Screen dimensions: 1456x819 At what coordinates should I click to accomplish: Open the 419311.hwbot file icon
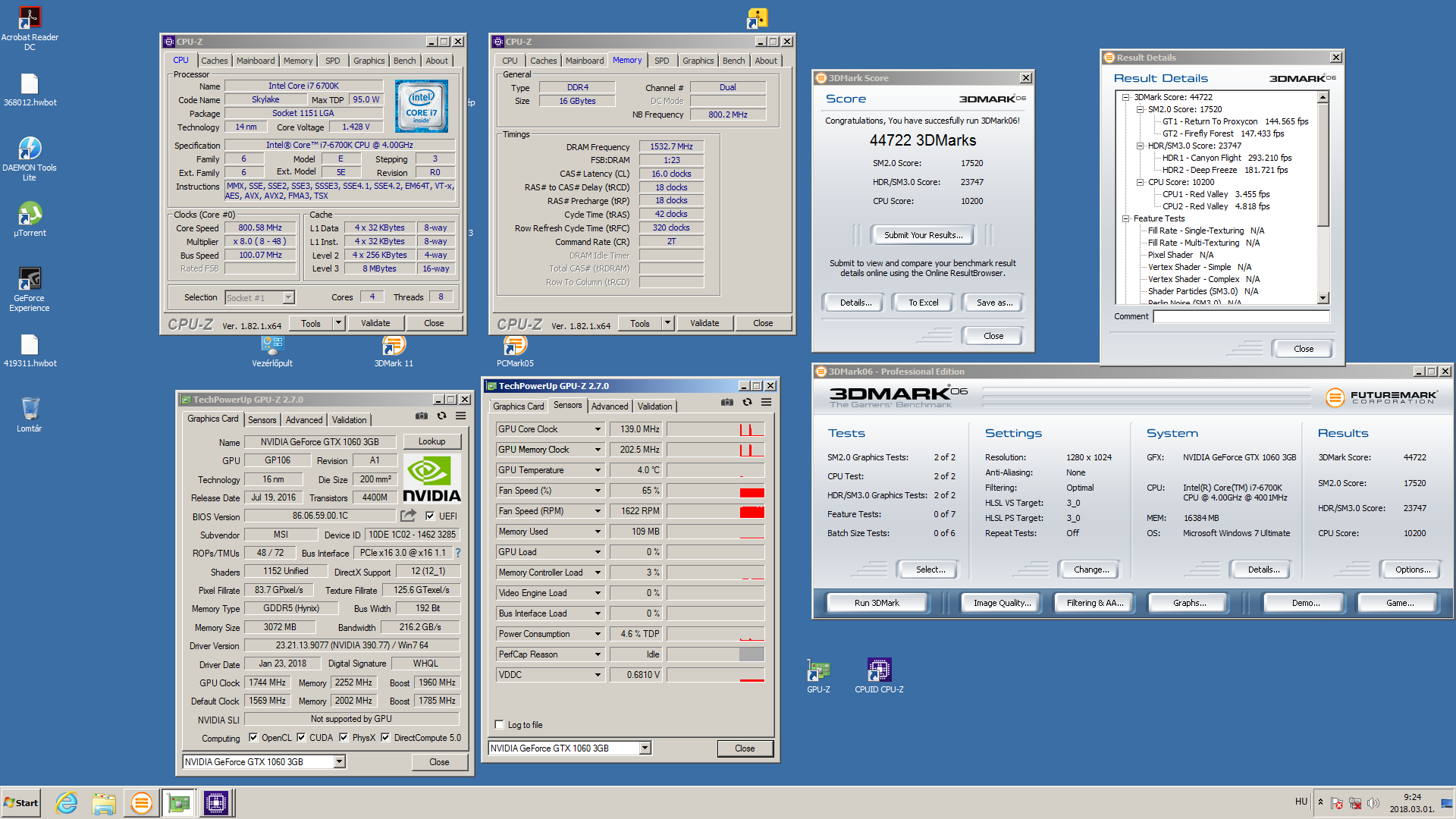click(x=30, y=350)
